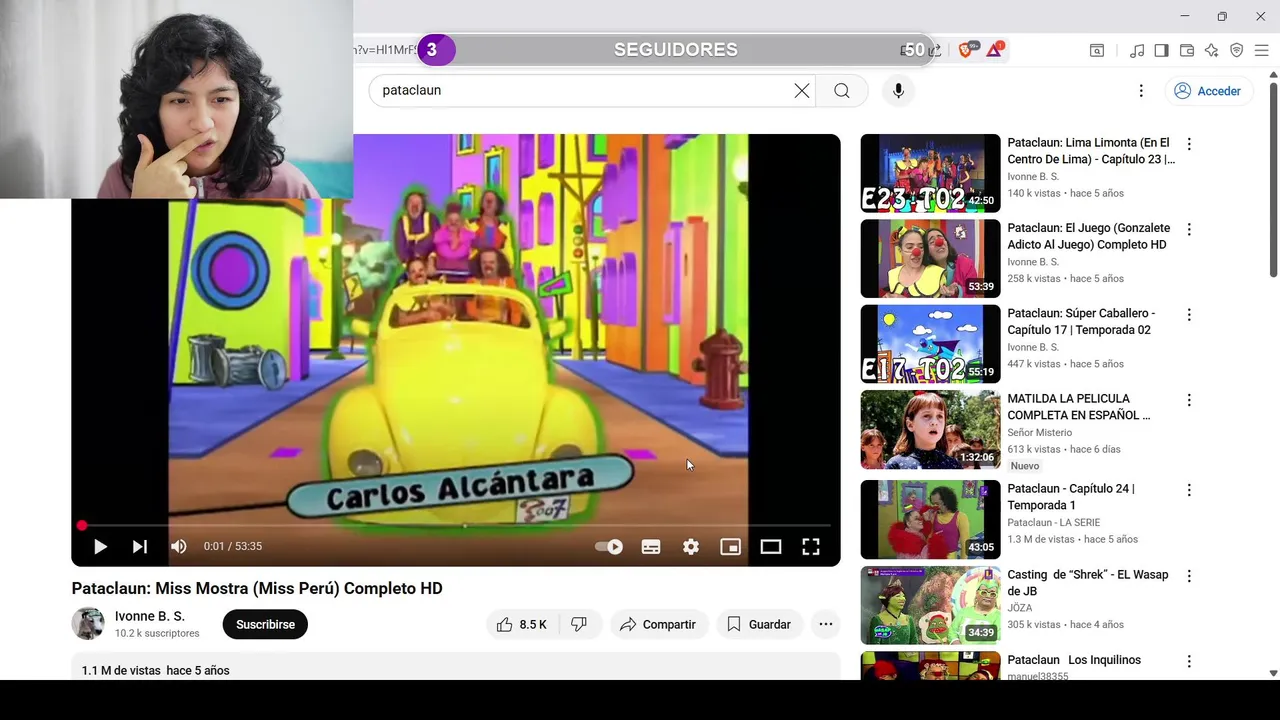Open options menu for Súper Caballero video
Viewport: 1280px width, 720px height.
coord(1189,315)
